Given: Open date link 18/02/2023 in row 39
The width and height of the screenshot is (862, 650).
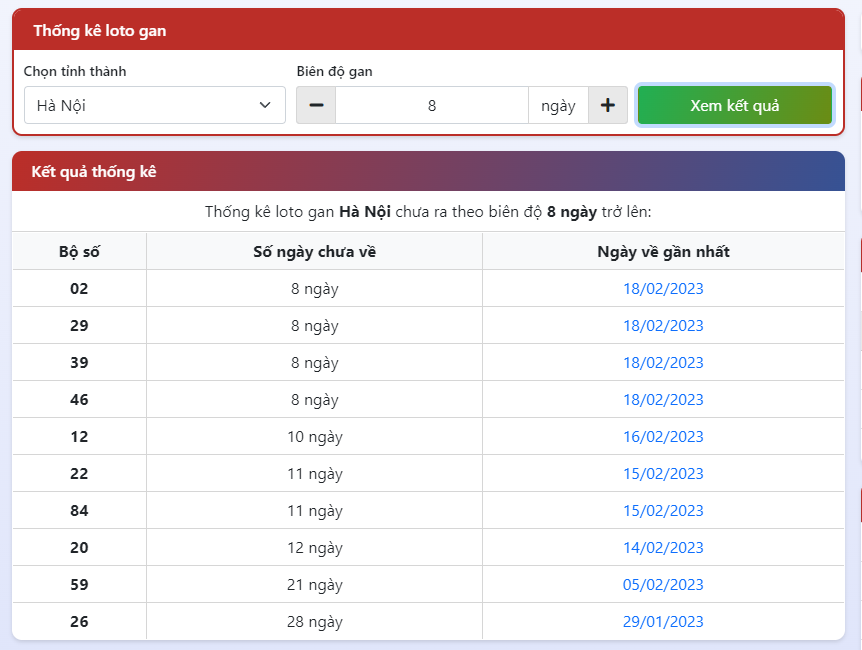Looking at the screenshot, I should tap(663, 362).
